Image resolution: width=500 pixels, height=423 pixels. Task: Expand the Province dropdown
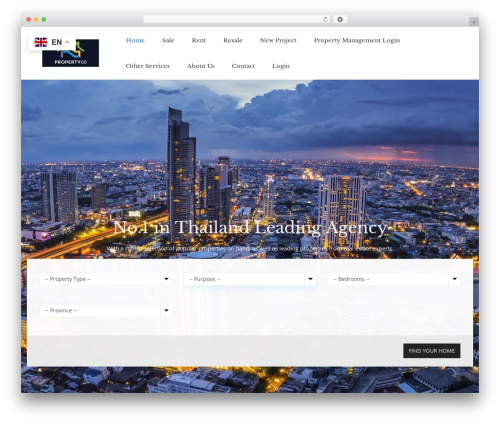(106, 310)
